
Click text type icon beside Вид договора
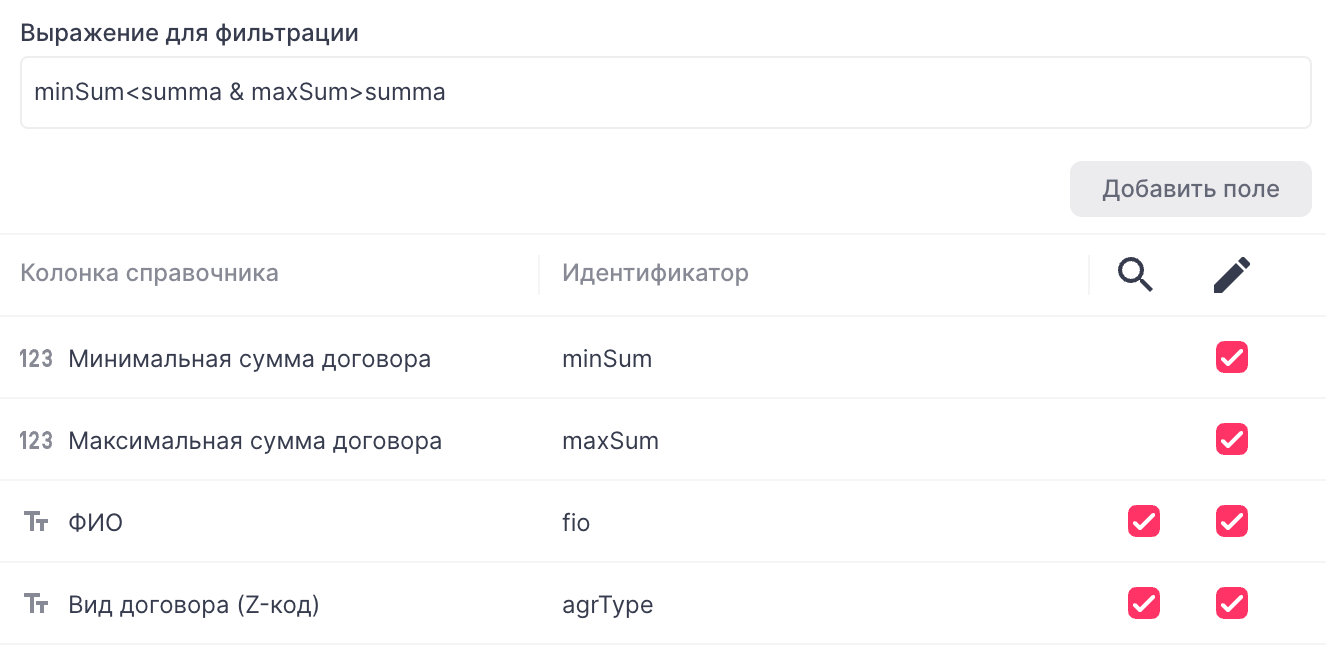[36, 603]
